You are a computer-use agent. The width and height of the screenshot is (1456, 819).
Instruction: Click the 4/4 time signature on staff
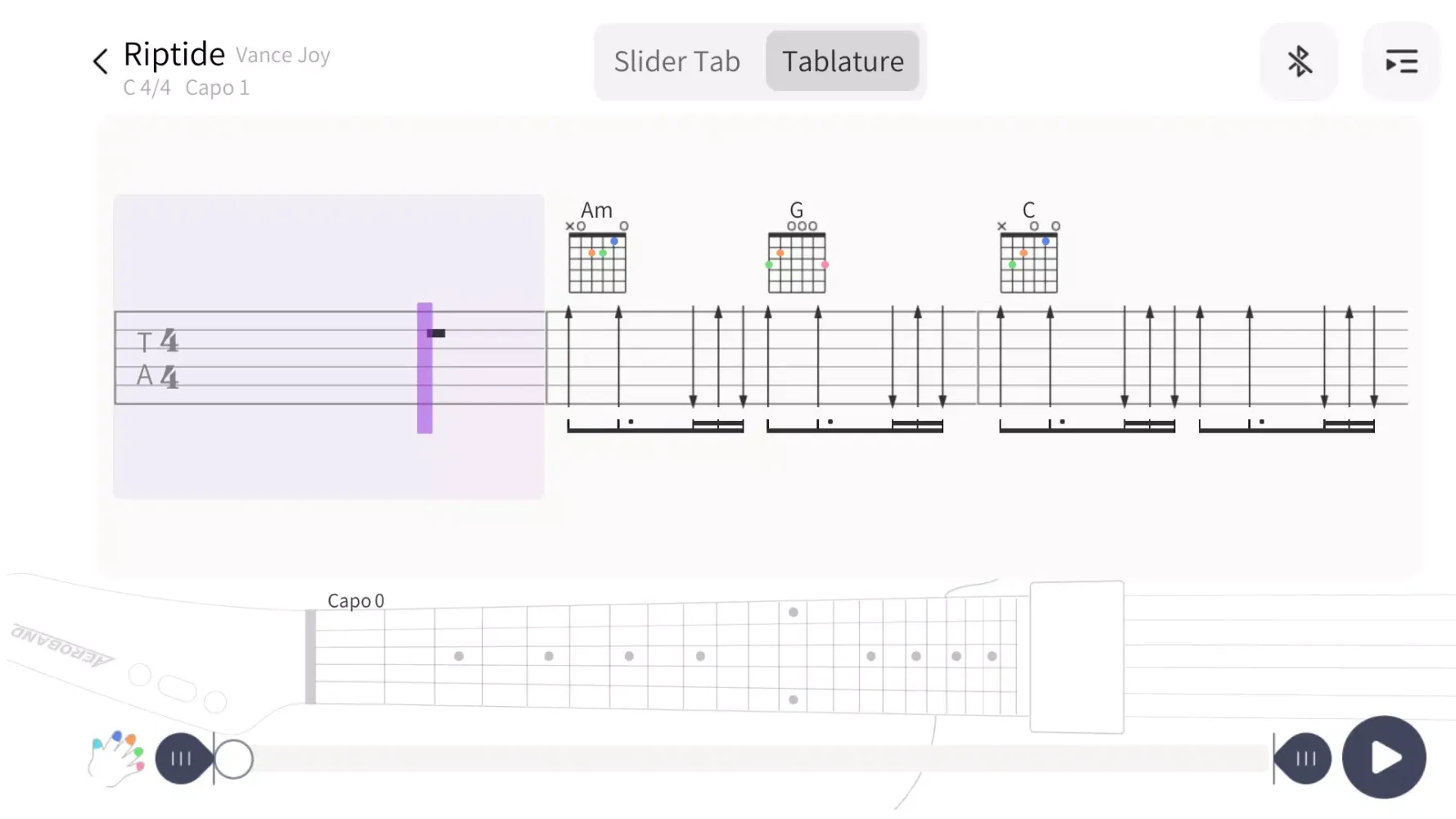(x=169, y=358)
